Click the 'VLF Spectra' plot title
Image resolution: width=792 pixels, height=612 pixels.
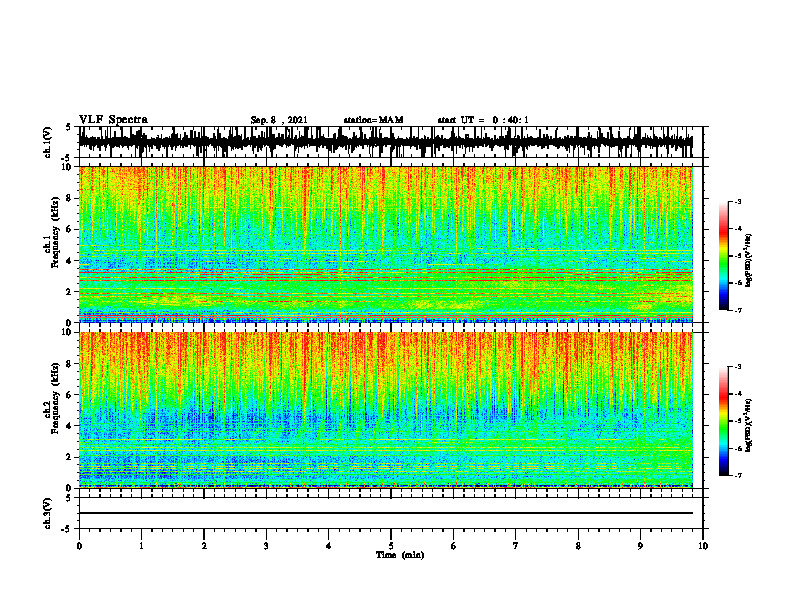113,120
